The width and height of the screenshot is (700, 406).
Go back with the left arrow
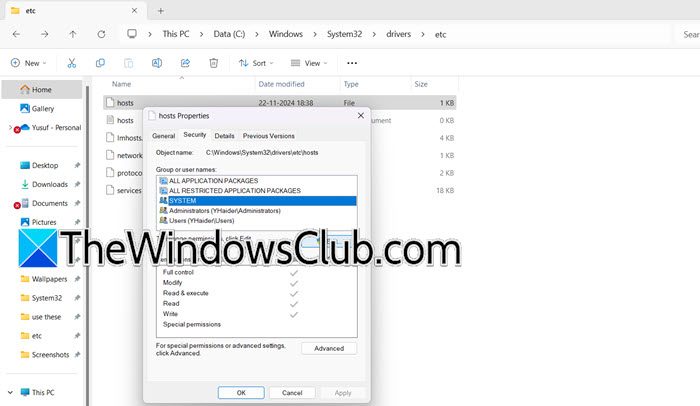tap(16, 34)
